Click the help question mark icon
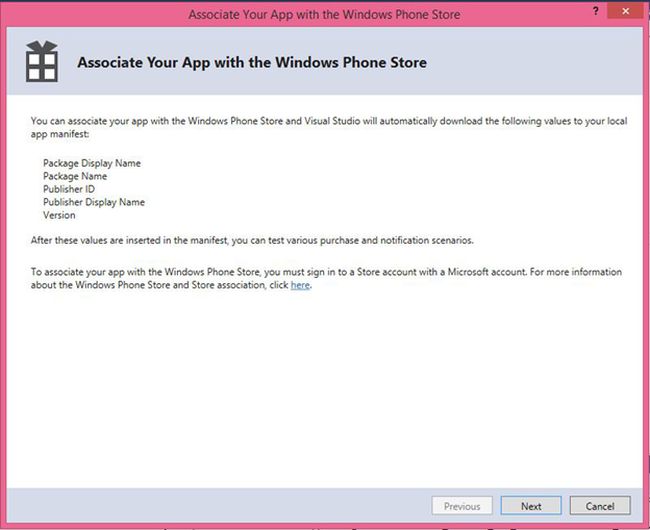This screenshot has height=530, width=650. click(596, 11)
